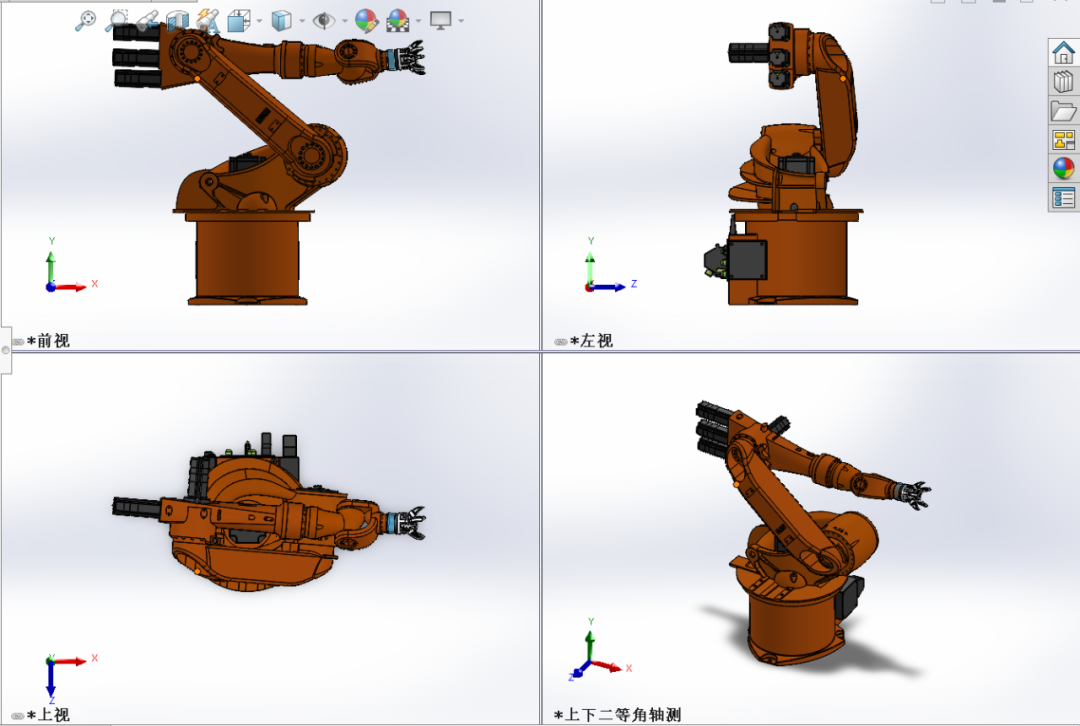Open the View Settings monitor icon
This screenshot has width=1080, height=726.
point(440,21)
